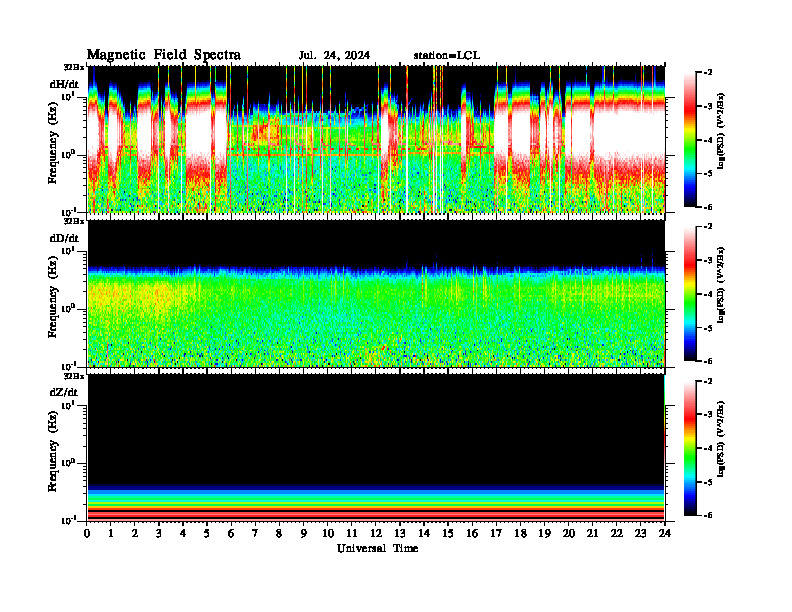Click the color scale bar beside dD/dt

click(x=690, y=294)
